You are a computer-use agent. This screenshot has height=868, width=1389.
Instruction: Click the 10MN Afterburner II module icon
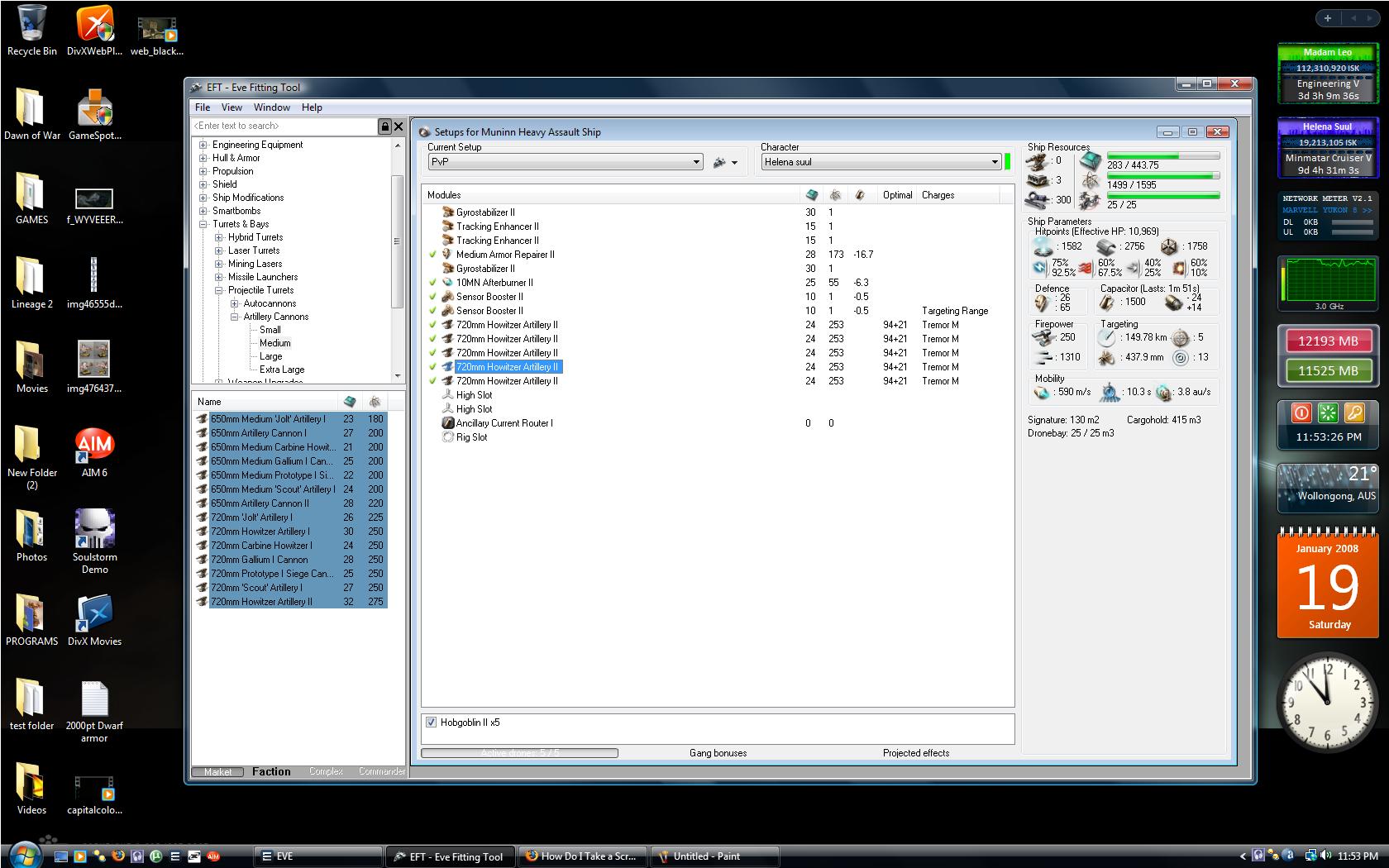[x=447, y=283]
